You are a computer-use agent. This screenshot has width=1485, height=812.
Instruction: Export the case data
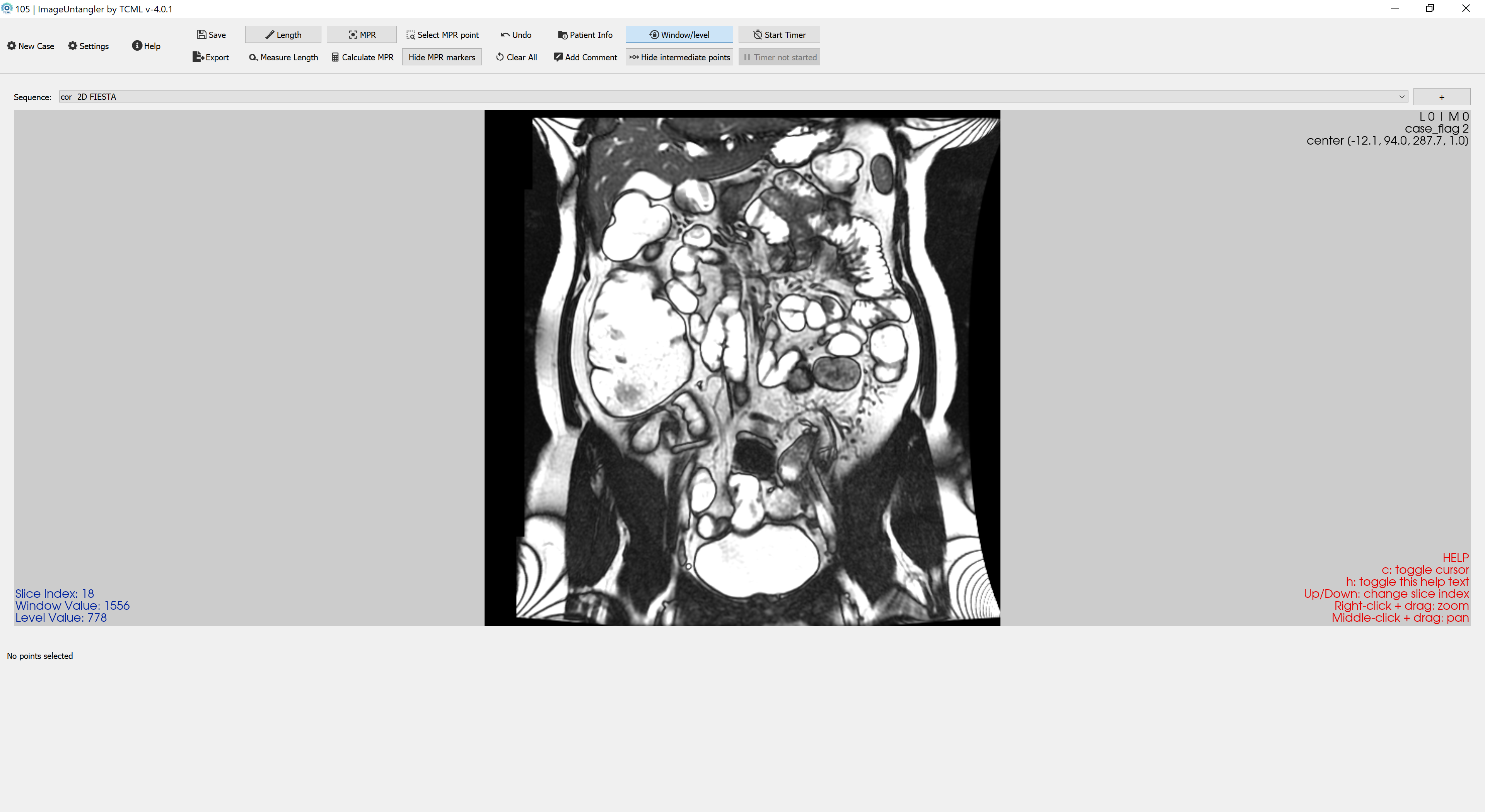click(x=211, y=57)
